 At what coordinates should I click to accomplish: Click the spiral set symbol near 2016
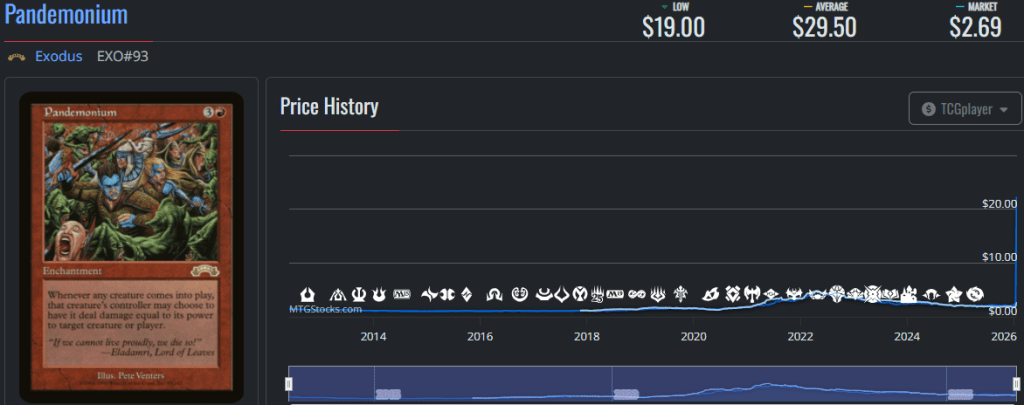[519, 294]
